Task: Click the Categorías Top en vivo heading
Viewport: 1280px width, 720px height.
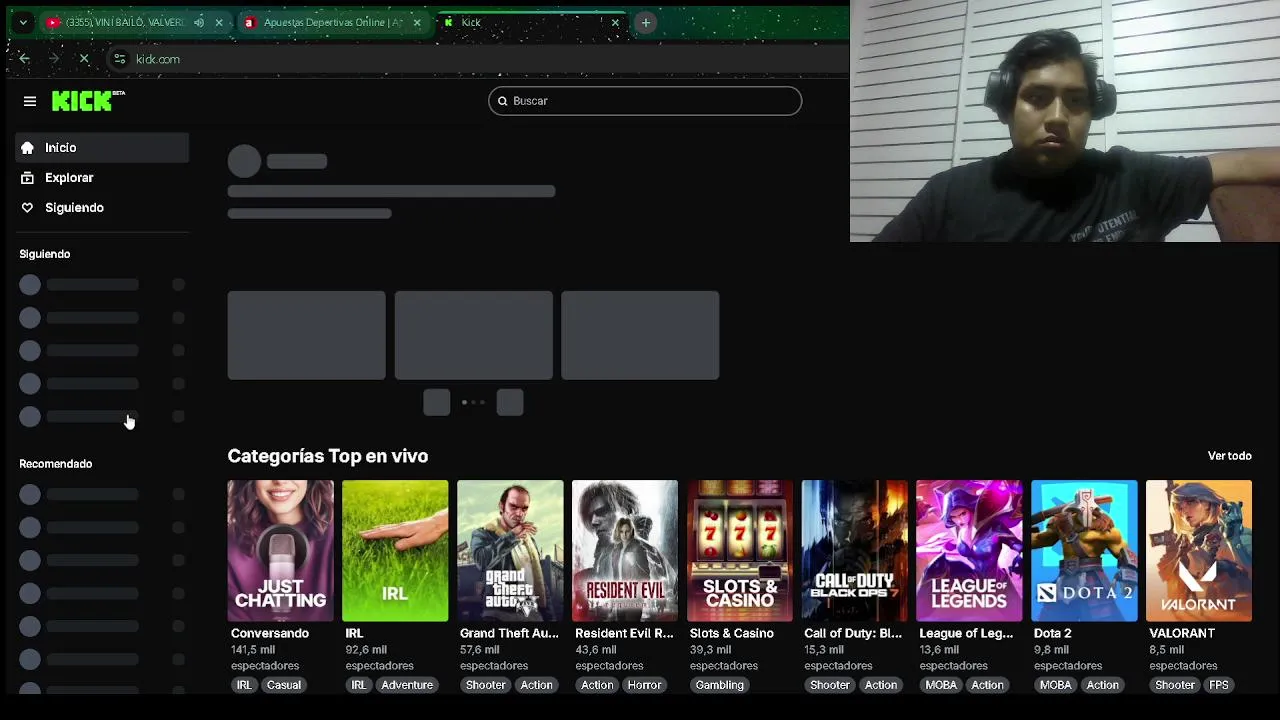Action: click(328, 456)
